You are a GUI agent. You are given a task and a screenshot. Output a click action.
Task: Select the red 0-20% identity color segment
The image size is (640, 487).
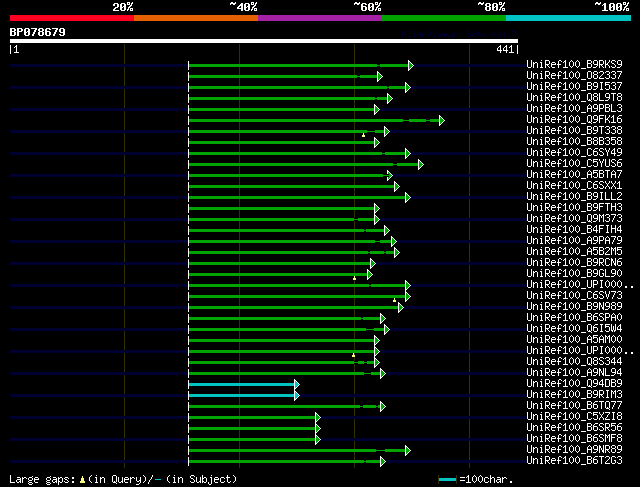[x=72, y=18]
